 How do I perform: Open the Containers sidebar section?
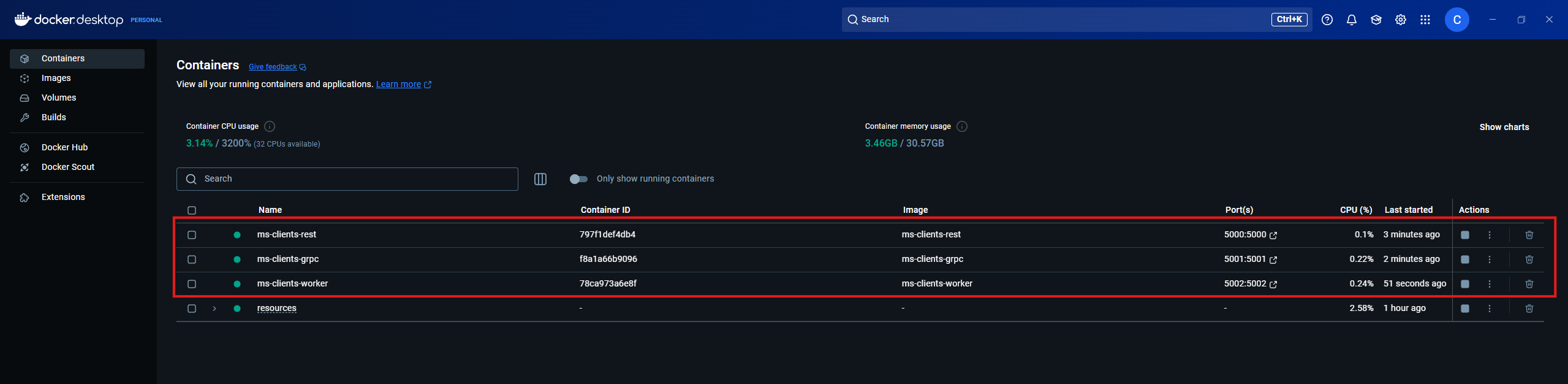point(77,59)
